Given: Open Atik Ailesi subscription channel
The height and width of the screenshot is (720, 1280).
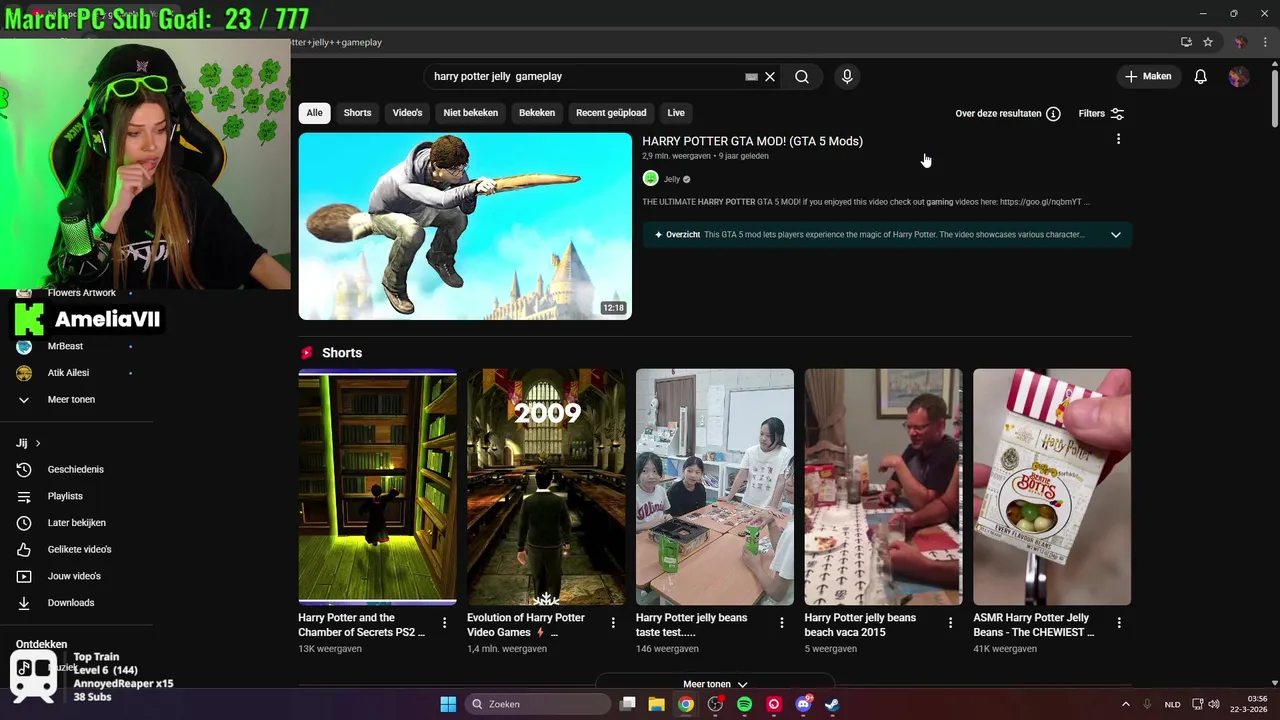Looking at the screenshot, I should pos(68,373).
